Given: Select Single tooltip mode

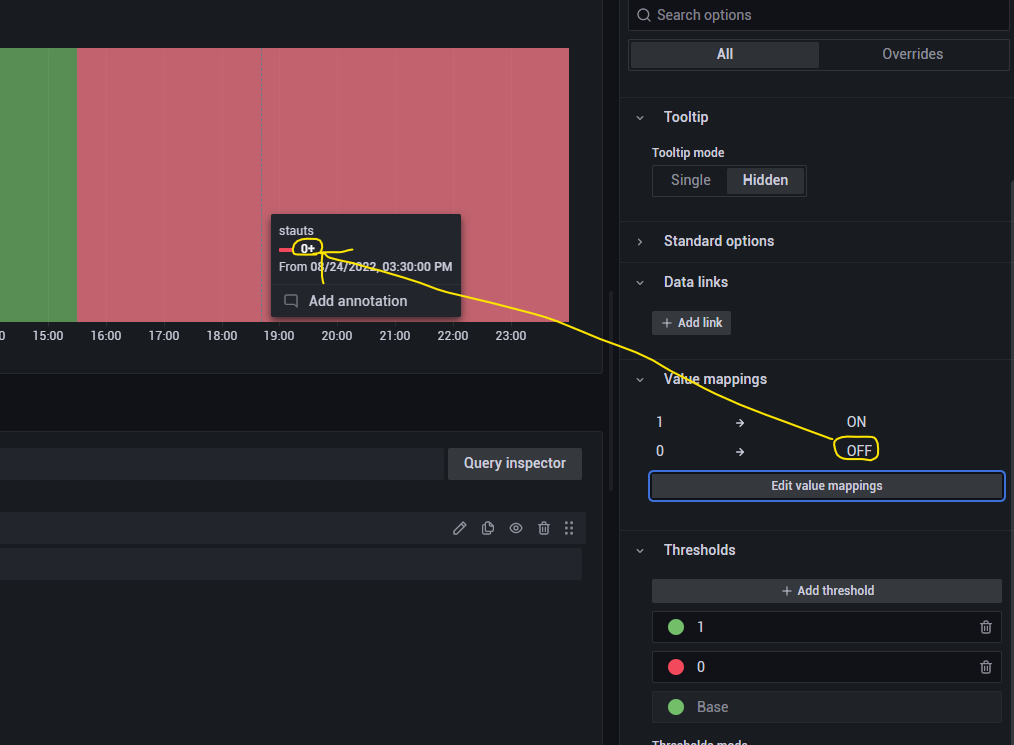Looking at the screenshot, I should click(x=690, y=180).
